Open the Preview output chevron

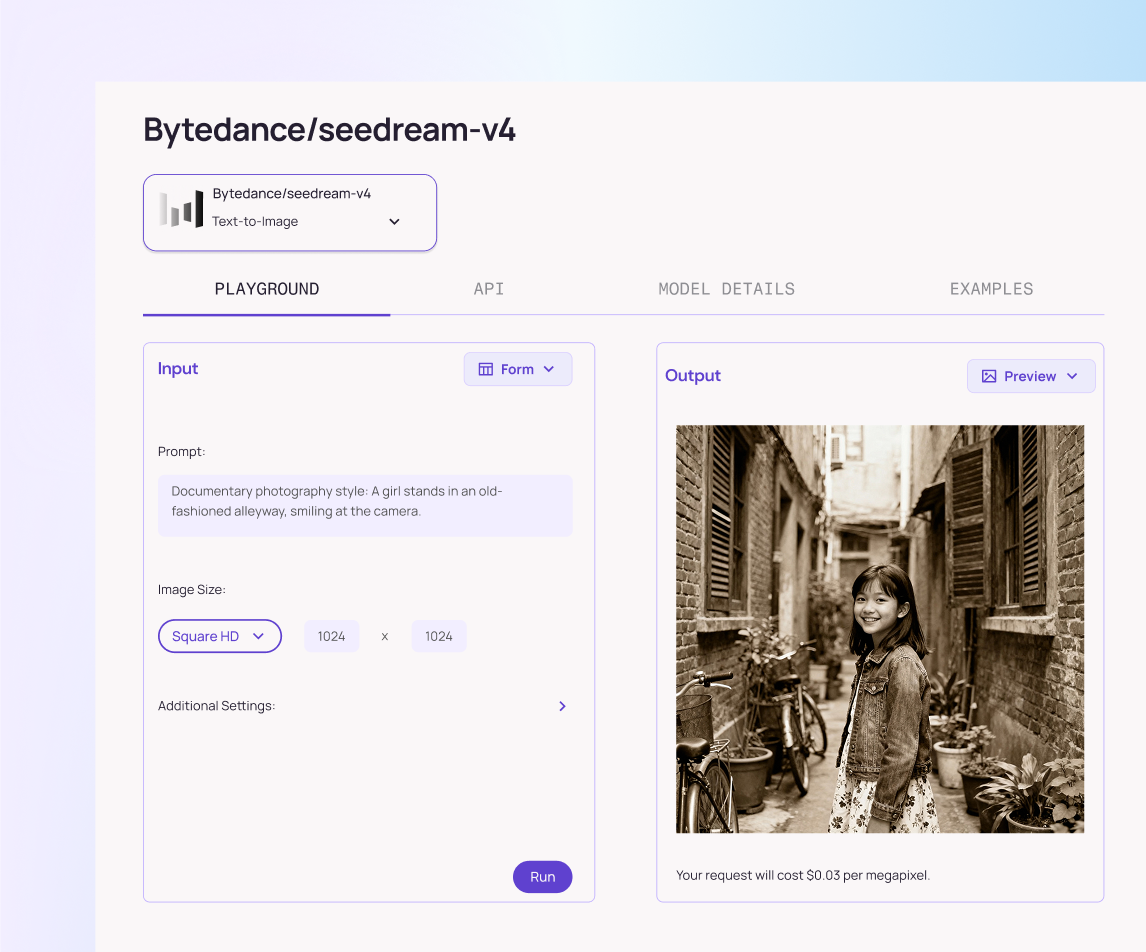pyautogui.click(x=1072, y=376)
